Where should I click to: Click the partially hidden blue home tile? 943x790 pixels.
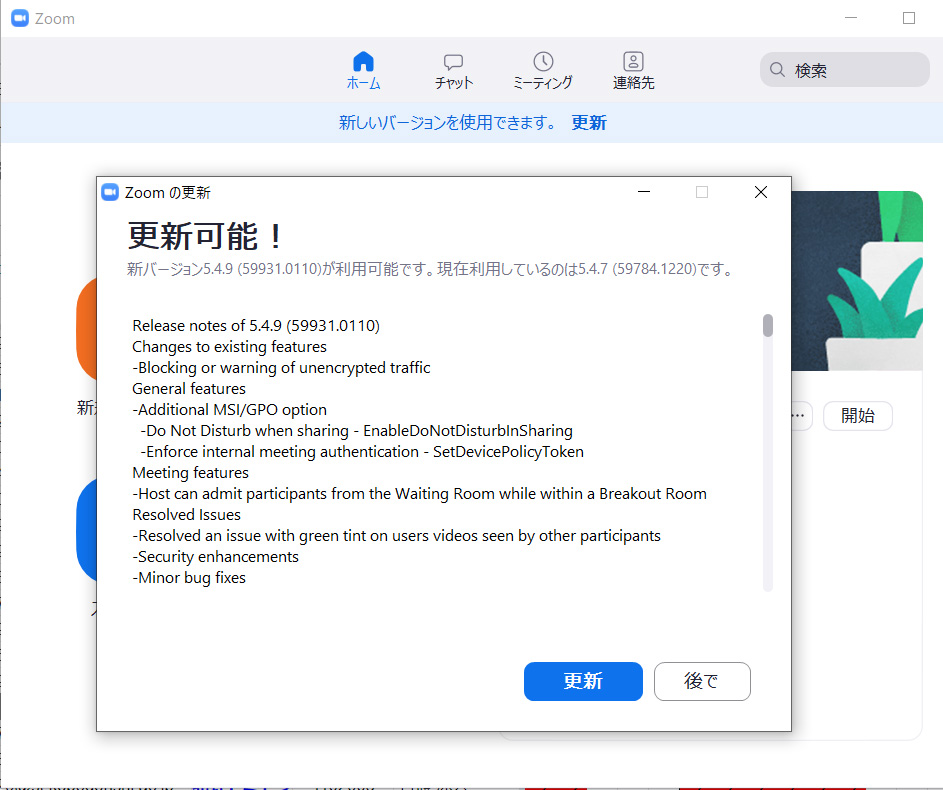point(87,530)
